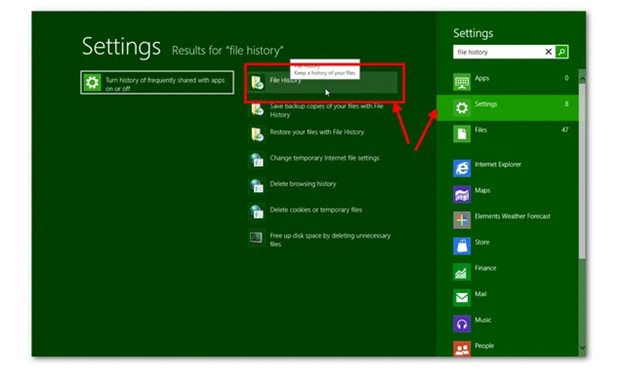Open the Mail app icon
Viewport: 620px width, 377px height.
[x=462, y=297]
